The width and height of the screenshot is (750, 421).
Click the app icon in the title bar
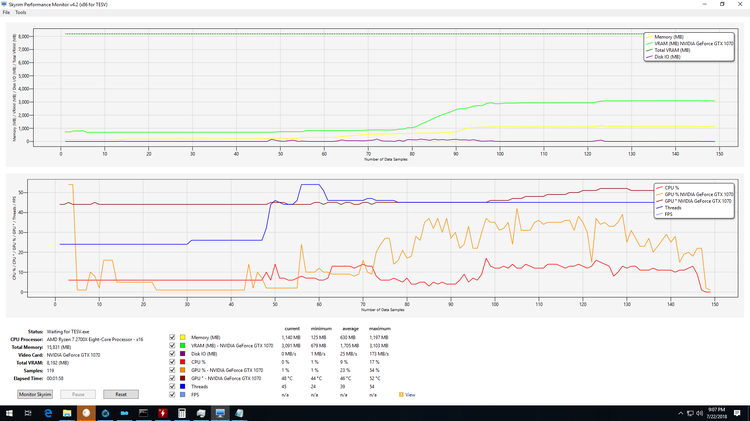4,4
